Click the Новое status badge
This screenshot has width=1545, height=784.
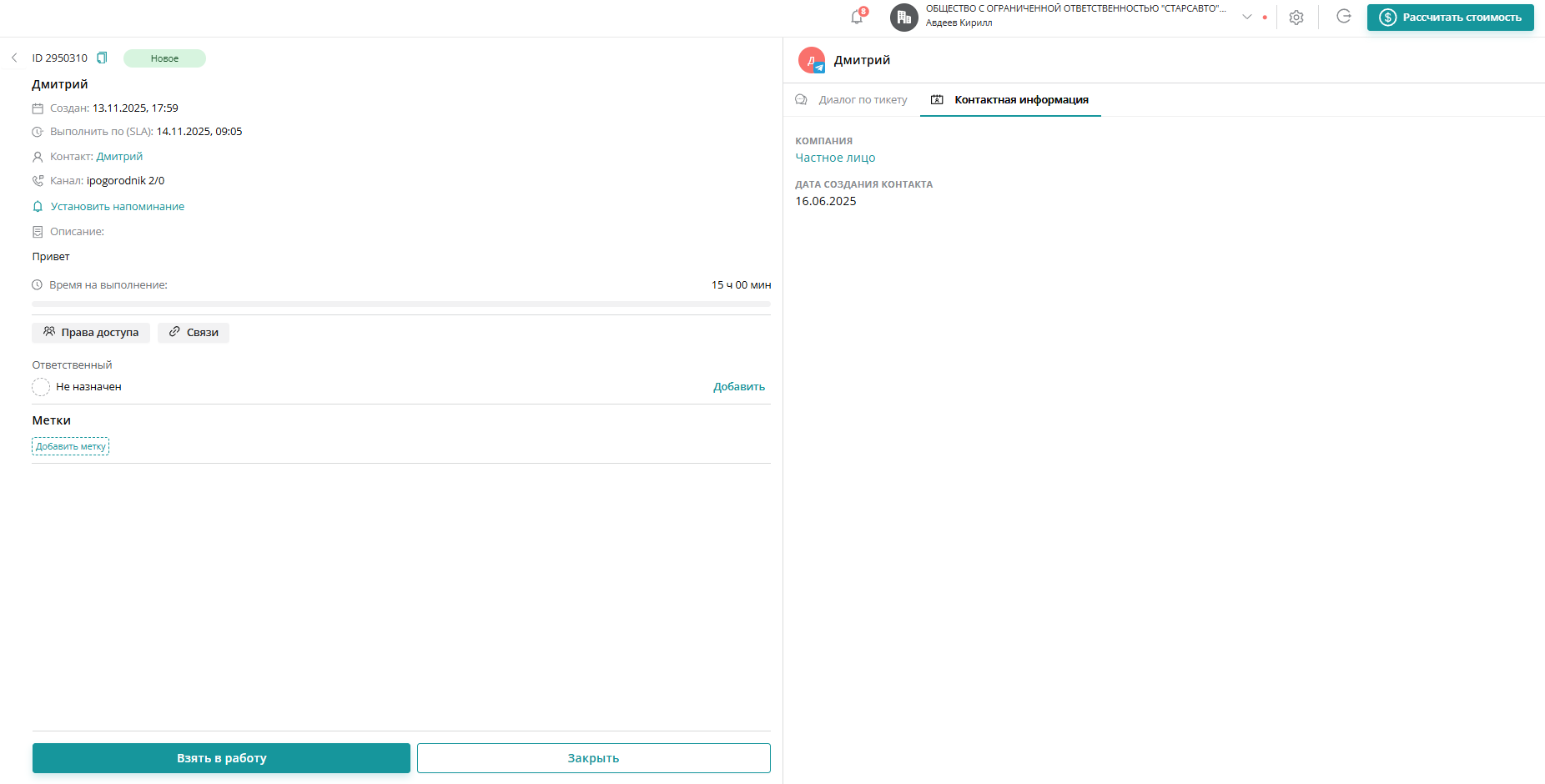coord(164,58)
